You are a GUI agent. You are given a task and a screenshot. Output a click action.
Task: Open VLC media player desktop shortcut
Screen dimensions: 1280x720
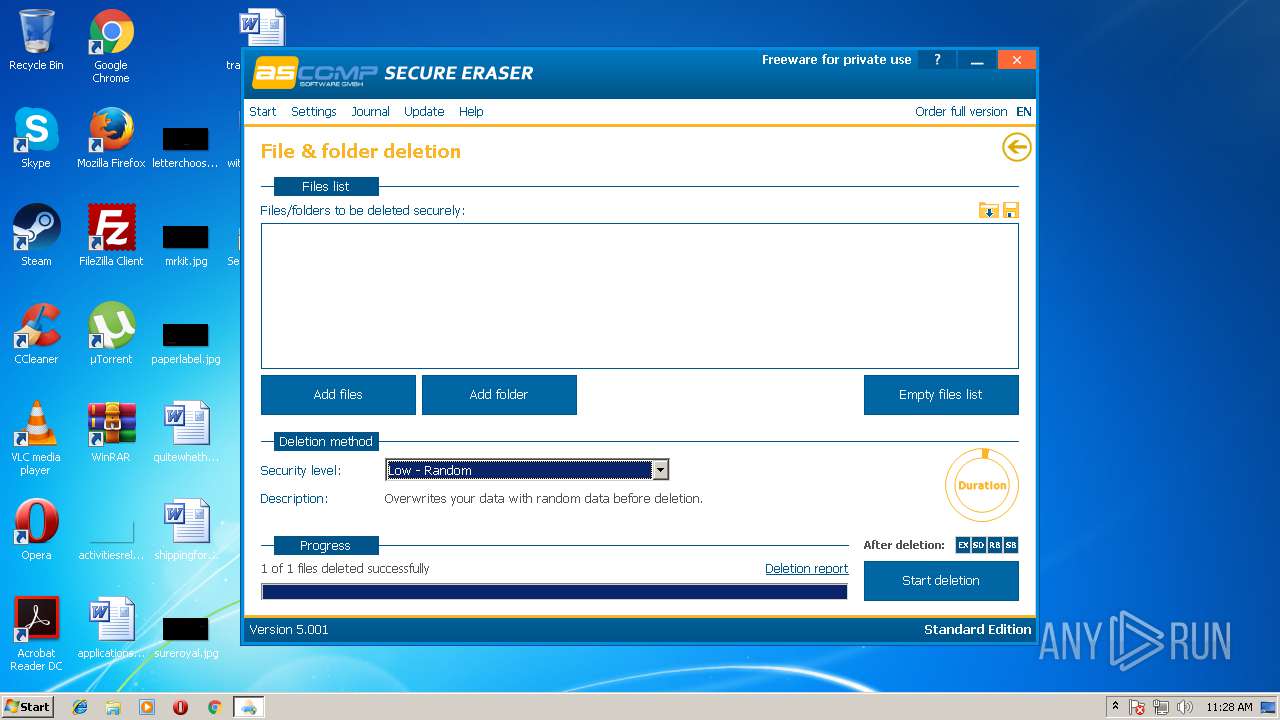pos(36,438)
